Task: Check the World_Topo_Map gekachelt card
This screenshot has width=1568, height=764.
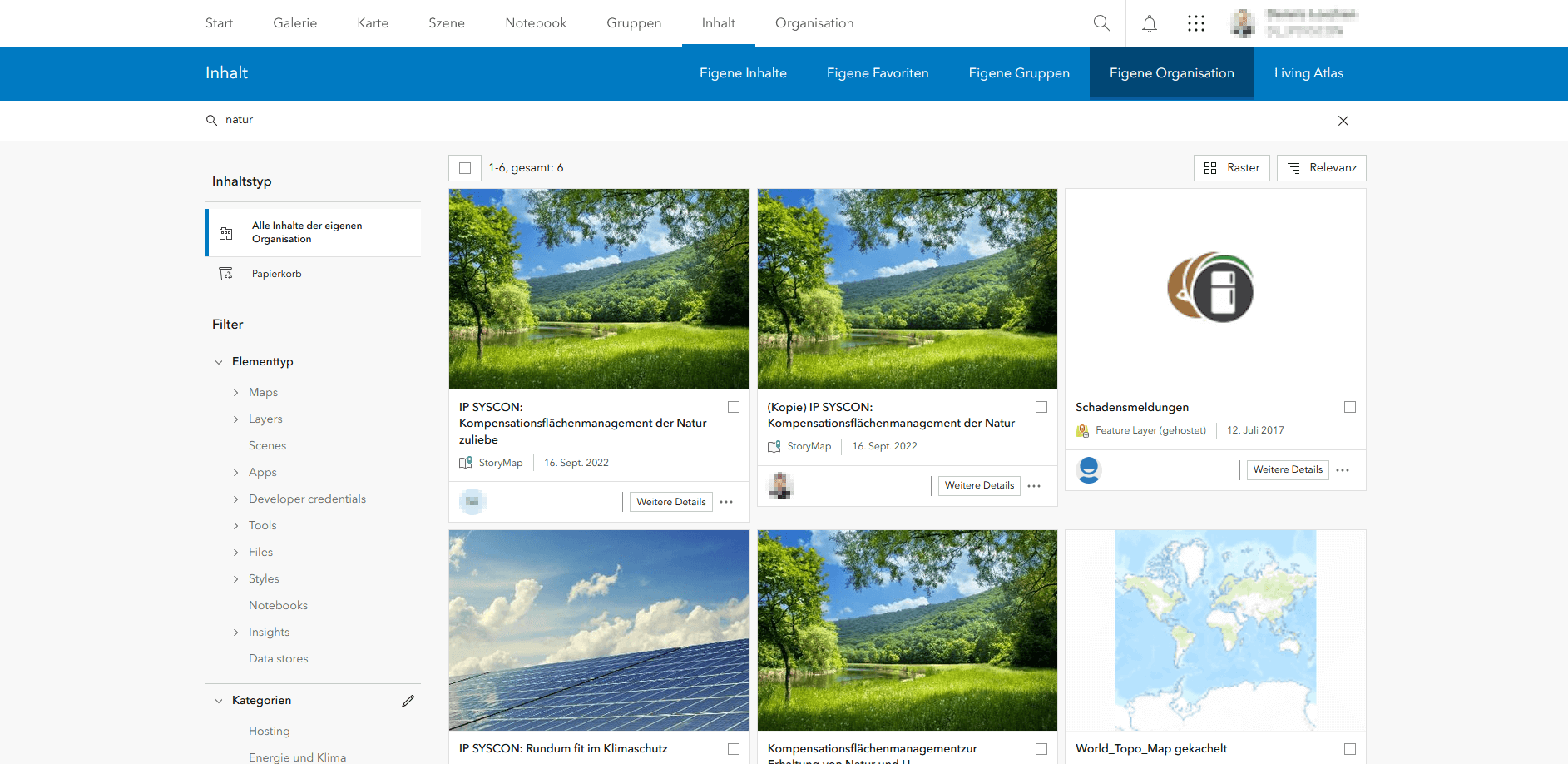Action: click(1350, 749)
